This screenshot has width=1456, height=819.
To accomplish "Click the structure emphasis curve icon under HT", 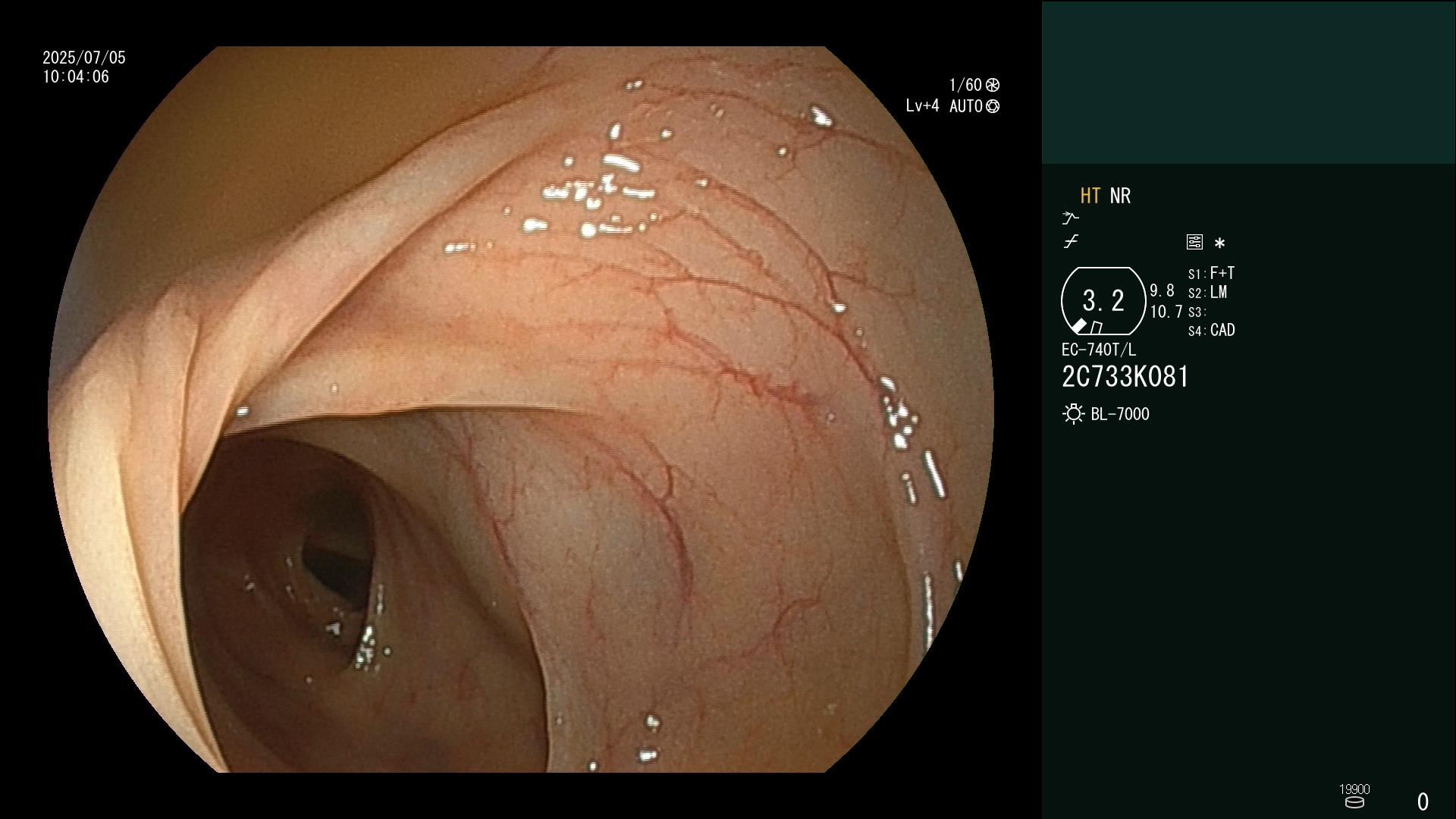I will click(x=1070, y=218).
